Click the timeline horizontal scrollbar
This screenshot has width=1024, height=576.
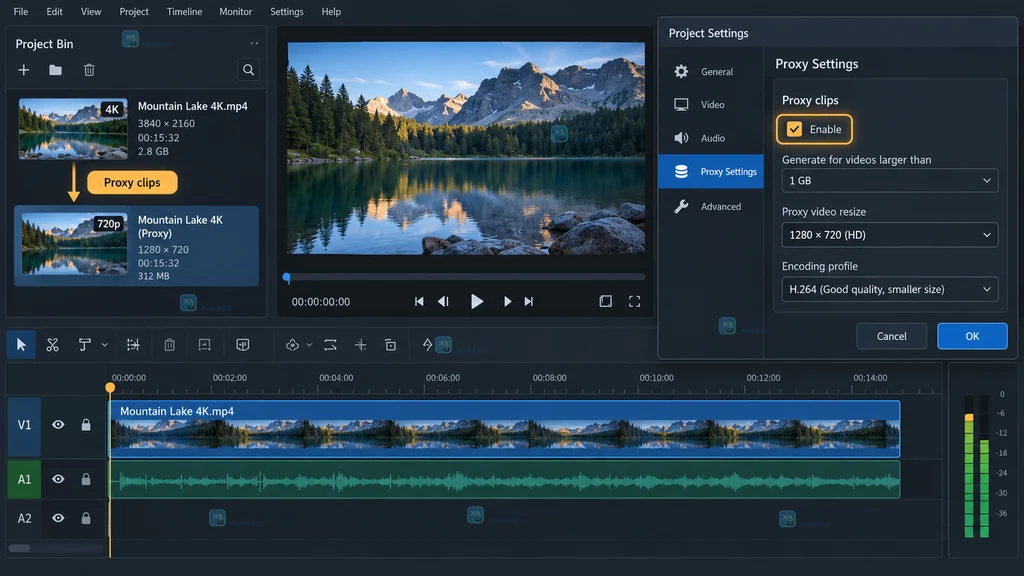click(x=20, y=548)
